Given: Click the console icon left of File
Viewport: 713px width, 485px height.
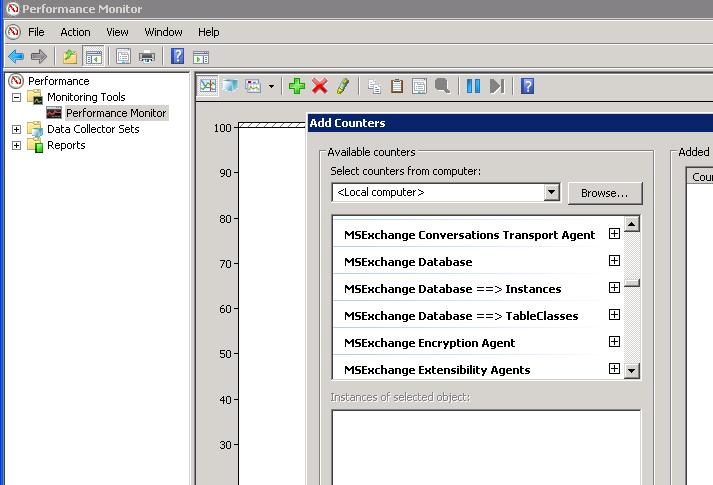Looking at the screenshot, I should click(13, 32).
